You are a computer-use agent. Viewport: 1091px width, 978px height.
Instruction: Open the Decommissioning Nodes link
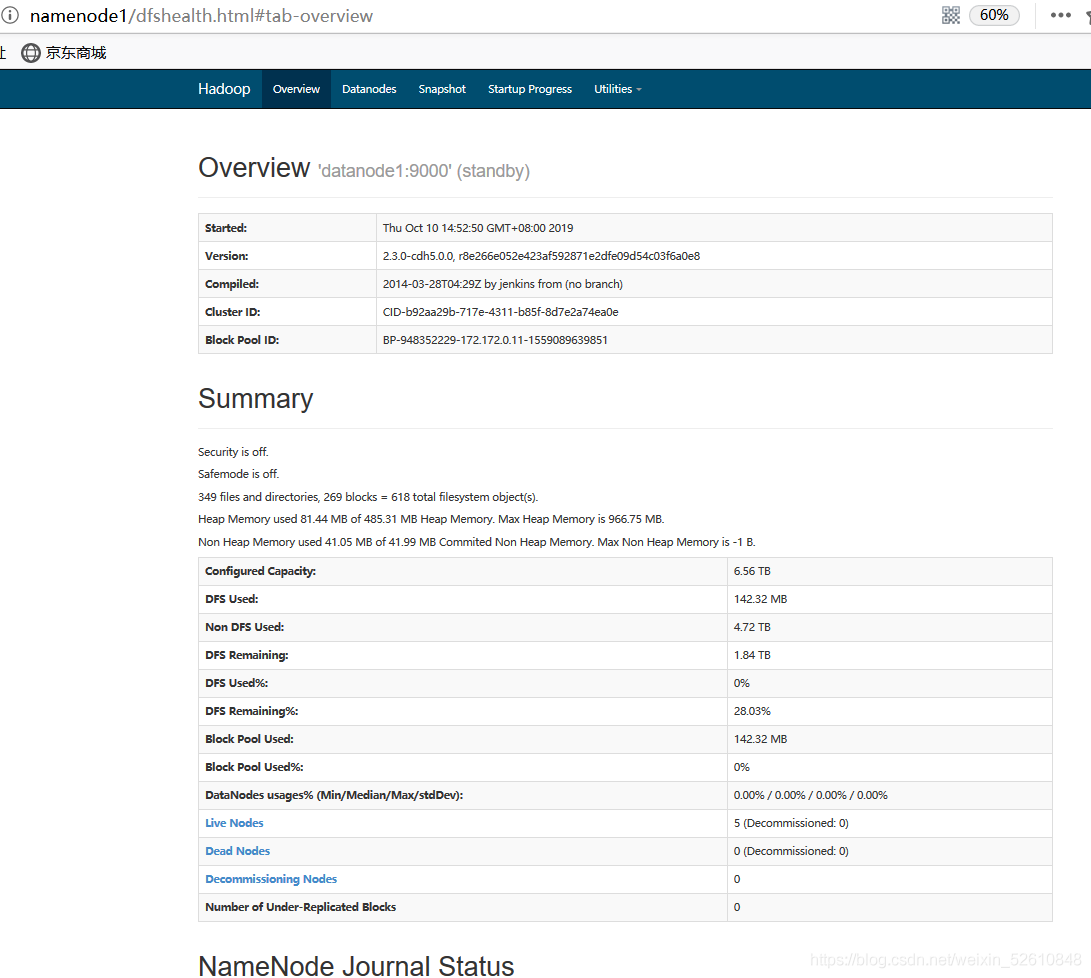click(271, 879)
